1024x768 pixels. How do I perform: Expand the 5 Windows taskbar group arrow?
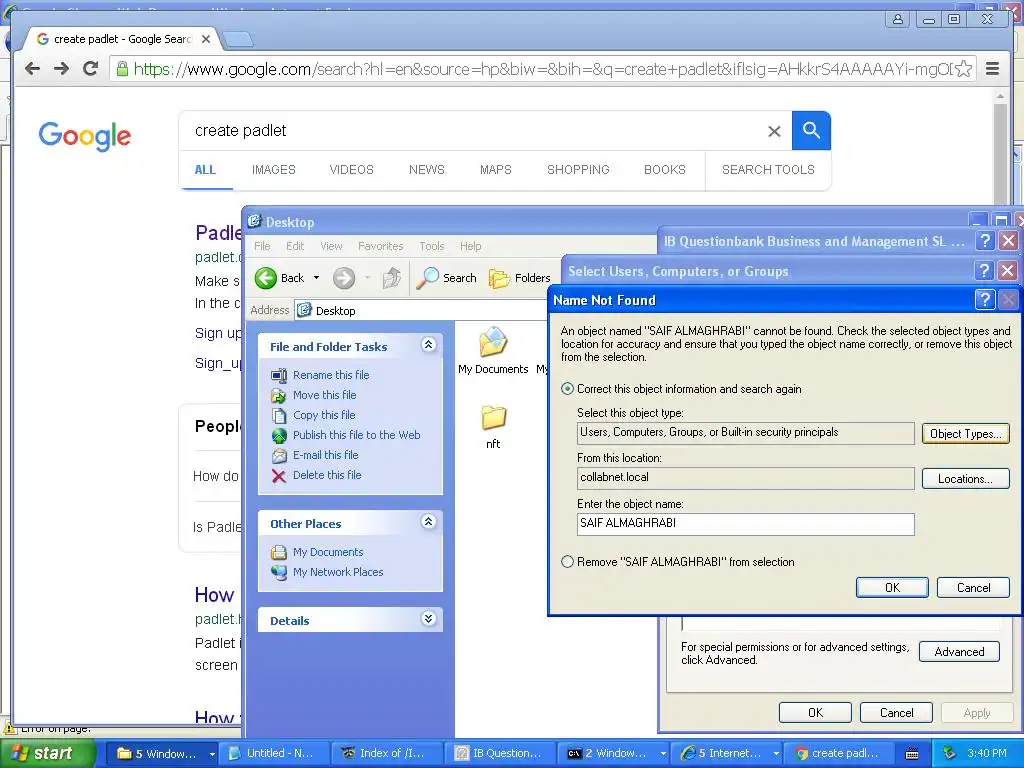pos(212,754)
